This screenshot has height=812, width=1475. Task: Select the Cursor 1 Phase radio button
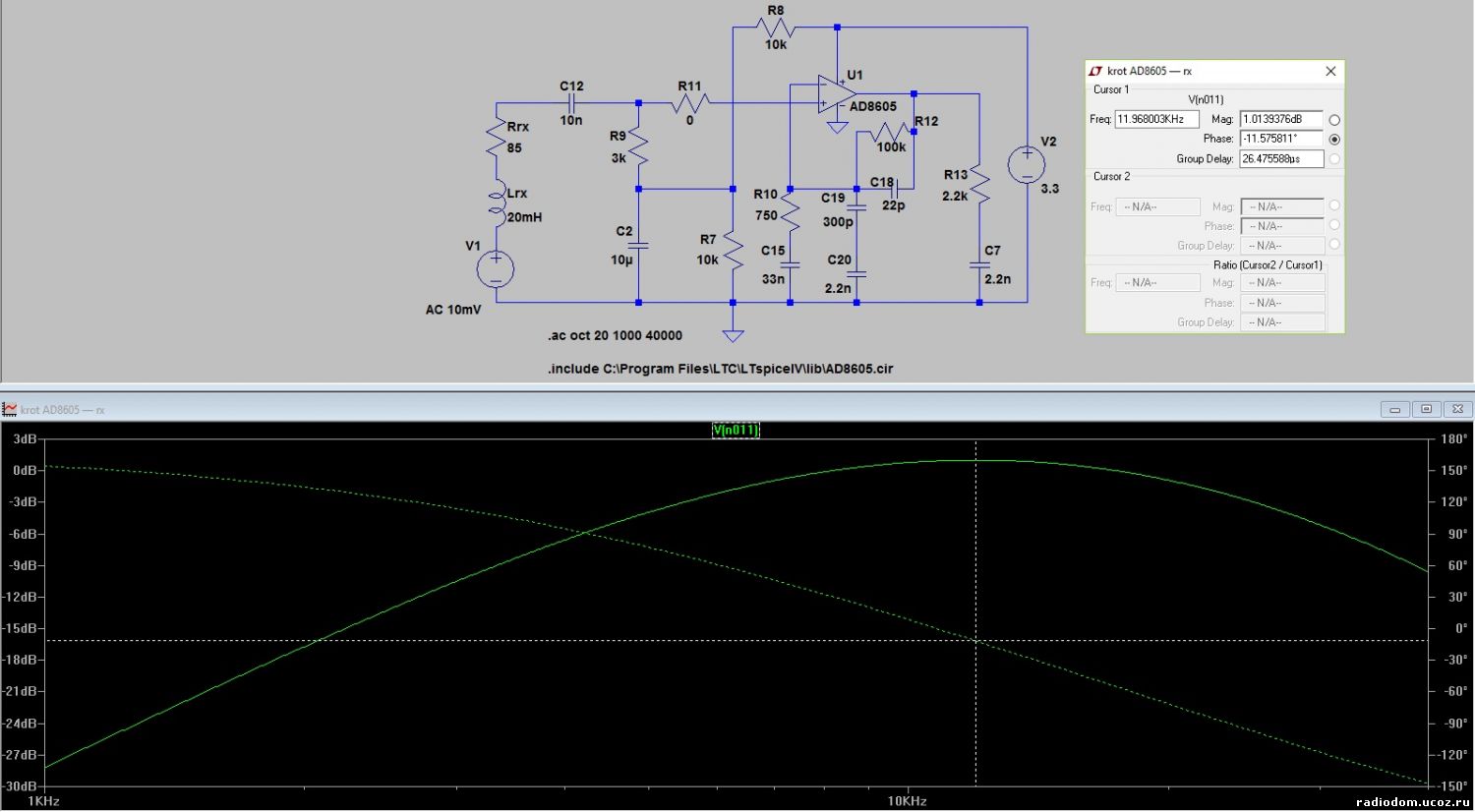pos(1334,140)
